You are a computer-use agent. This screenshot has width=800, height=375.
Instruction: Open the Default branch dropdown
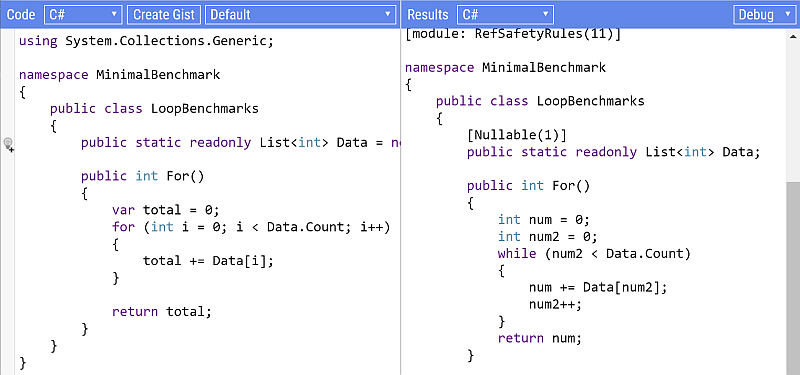tap(301, 14)
